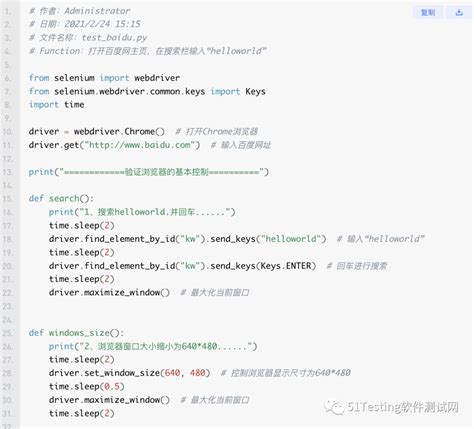Click the 51Testing软件测试网 watermark text

(x=403, y=407)
